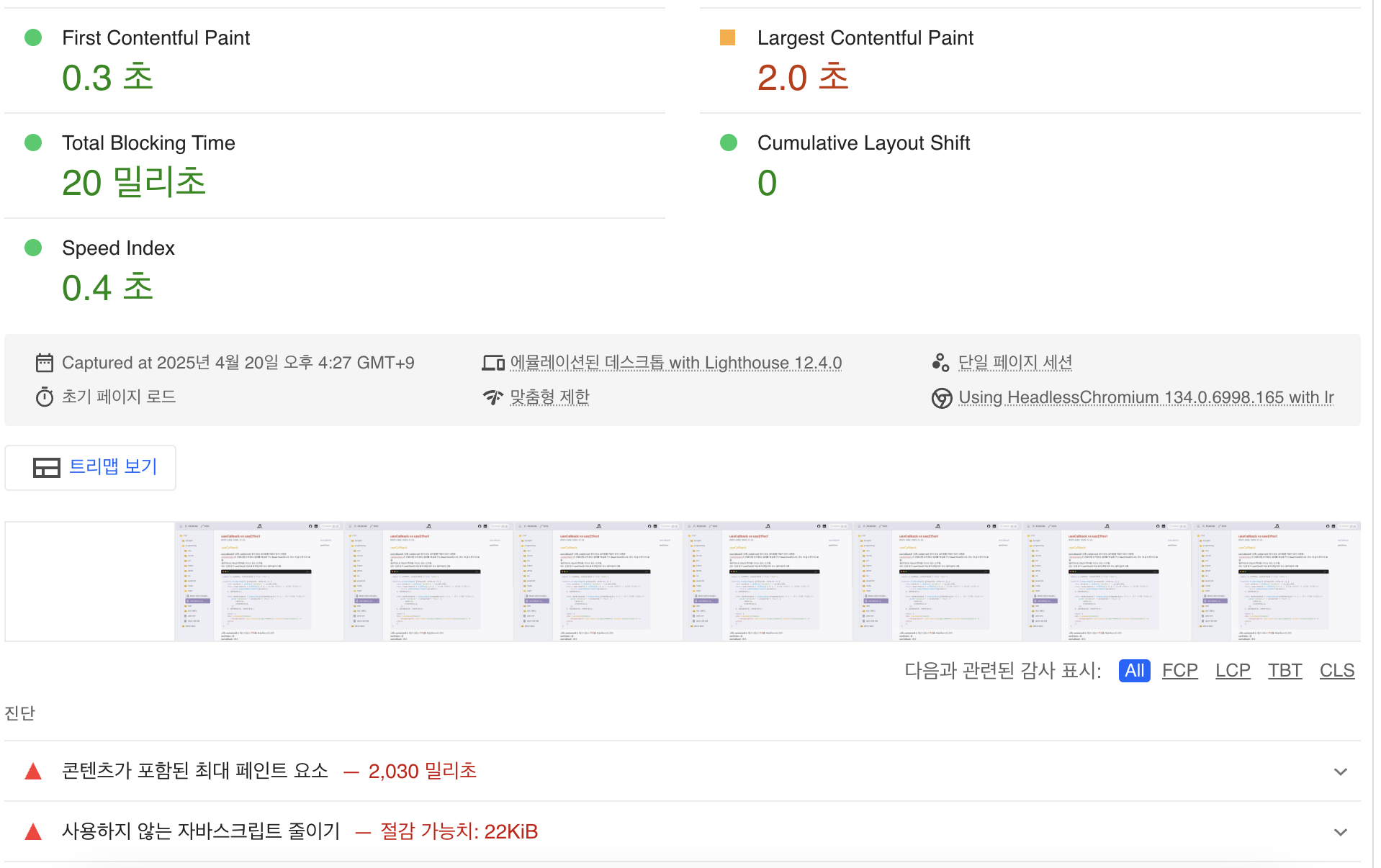Show only CLS related audits
The height and width of the screenshot is (868, 1381).
pos(1336,671)
